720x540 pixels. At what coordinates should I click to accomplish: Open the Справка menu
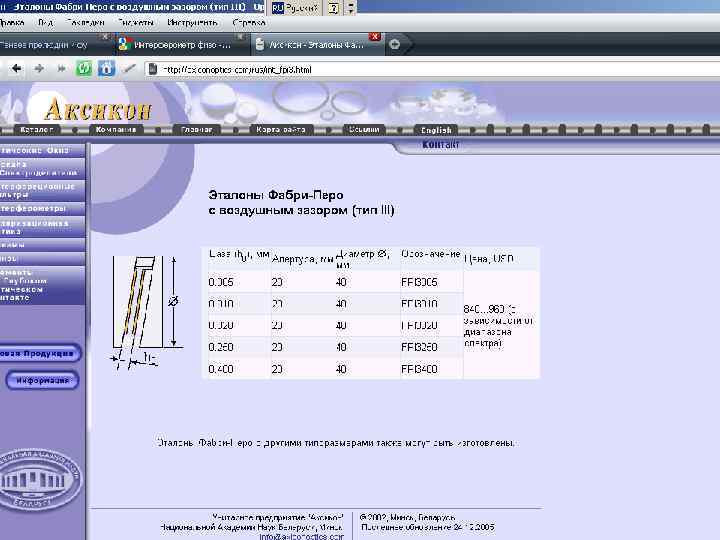pyautogui.click(x=249, y=22)
